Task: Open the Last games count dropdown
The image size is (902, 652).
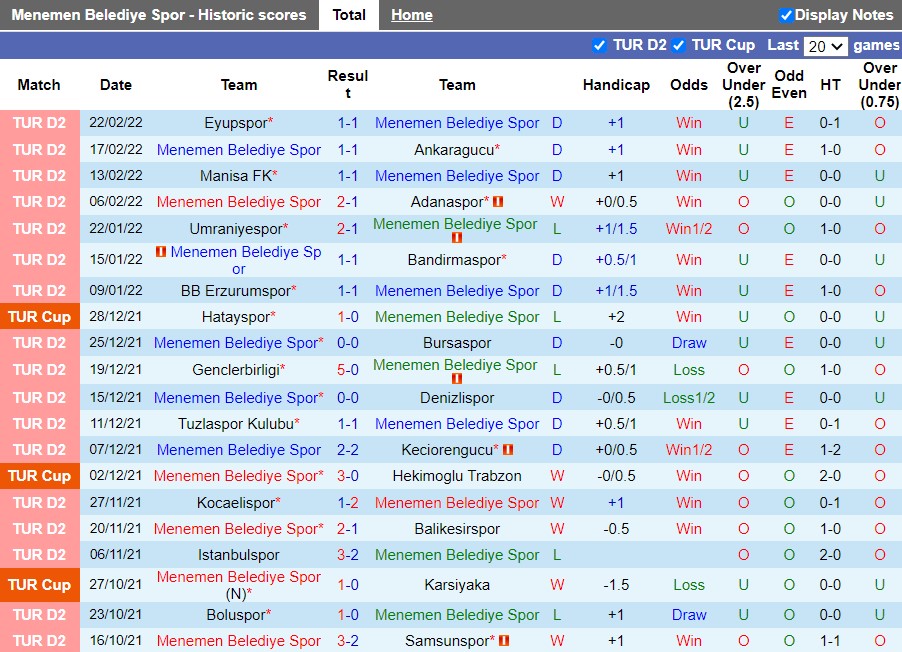Action: point(825,46)
